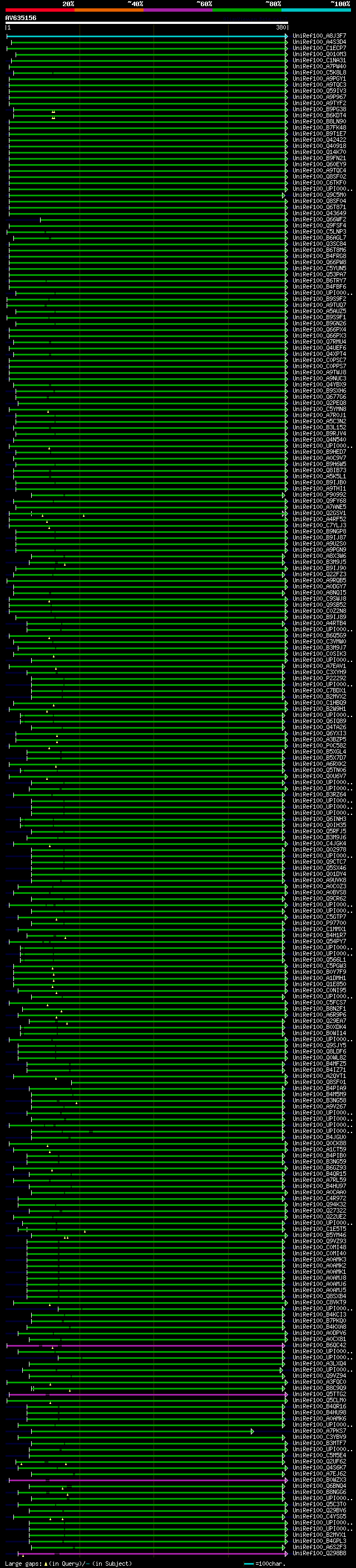Click the red 20% segment of the identity legend
356x1568 pixels.
click(x=39, y=10)
